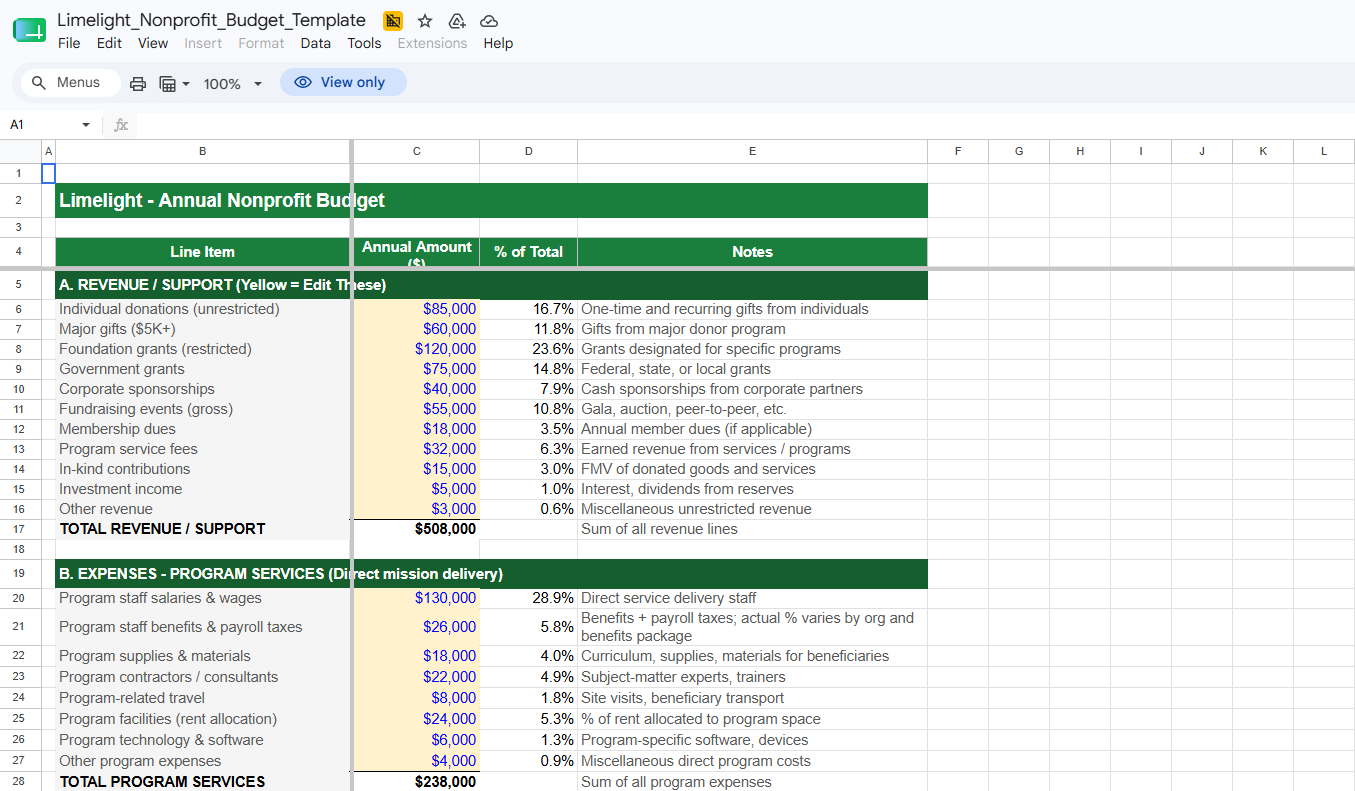
Task: Select column L header
Action: click(x=1324, y=151)
